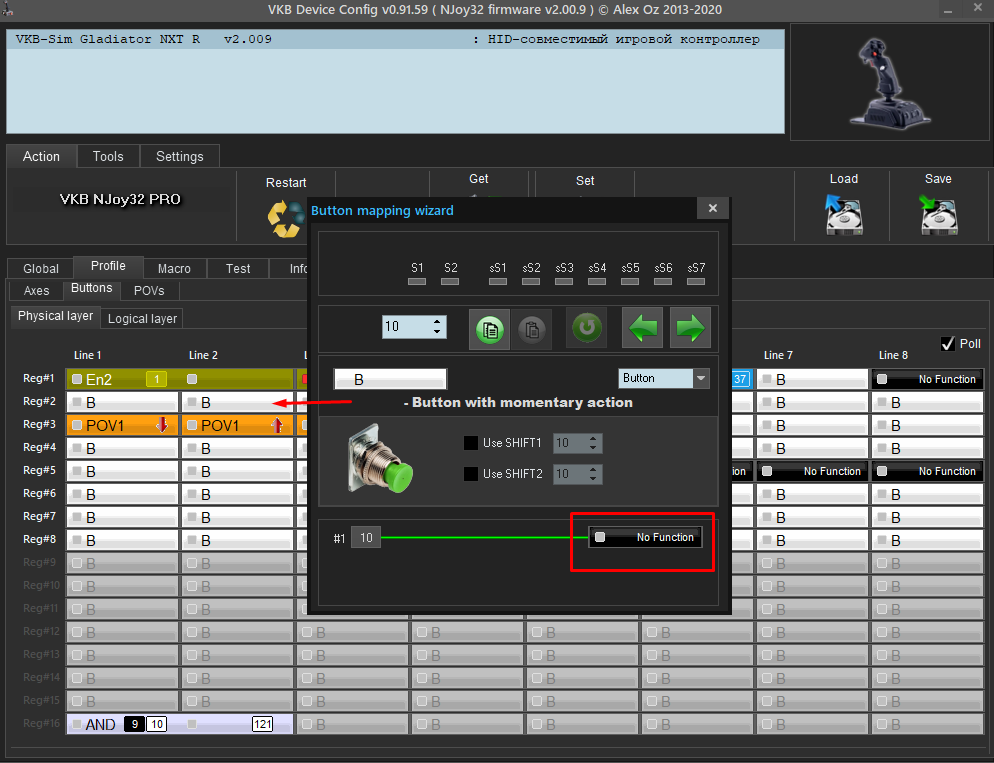Image resolution: width=994 pixels, height=763 pixels.
Task: Click the Load hard drive icon
Action: coord(844,214)
